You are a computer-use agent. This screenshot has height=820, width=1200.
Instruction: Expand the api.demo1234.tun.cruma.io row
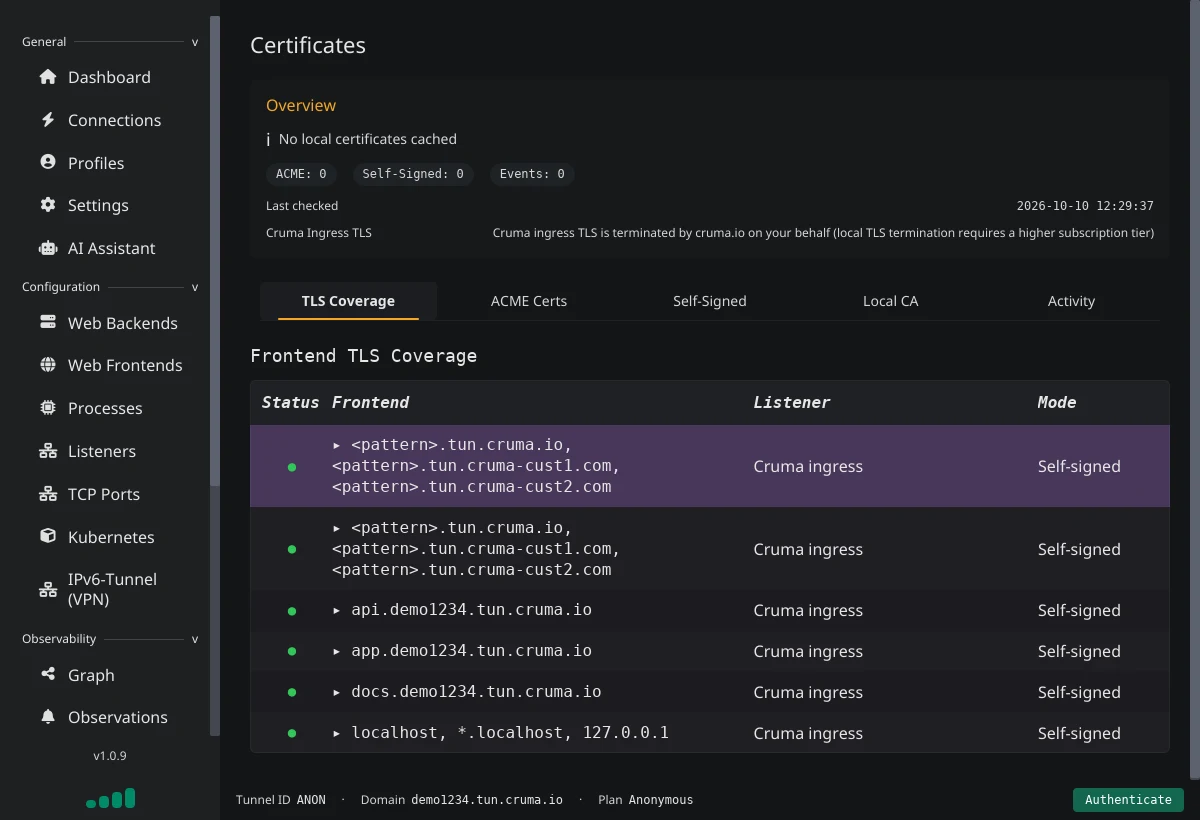pyautogui.click(x=337, y=610)
